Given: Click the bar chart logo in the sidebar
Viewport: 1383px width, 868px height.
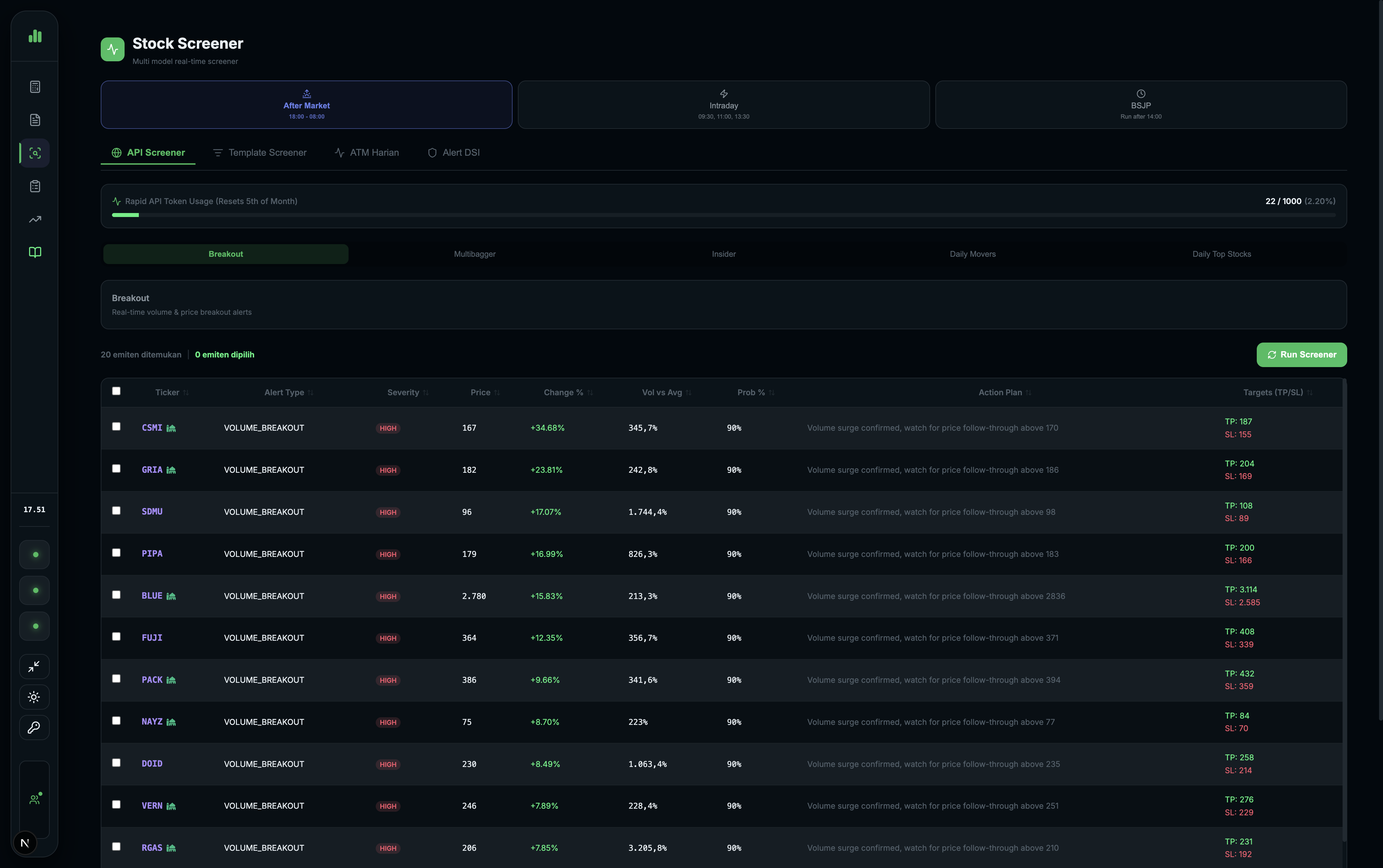Looking at the screenshot, I should [x=35, y=36].
